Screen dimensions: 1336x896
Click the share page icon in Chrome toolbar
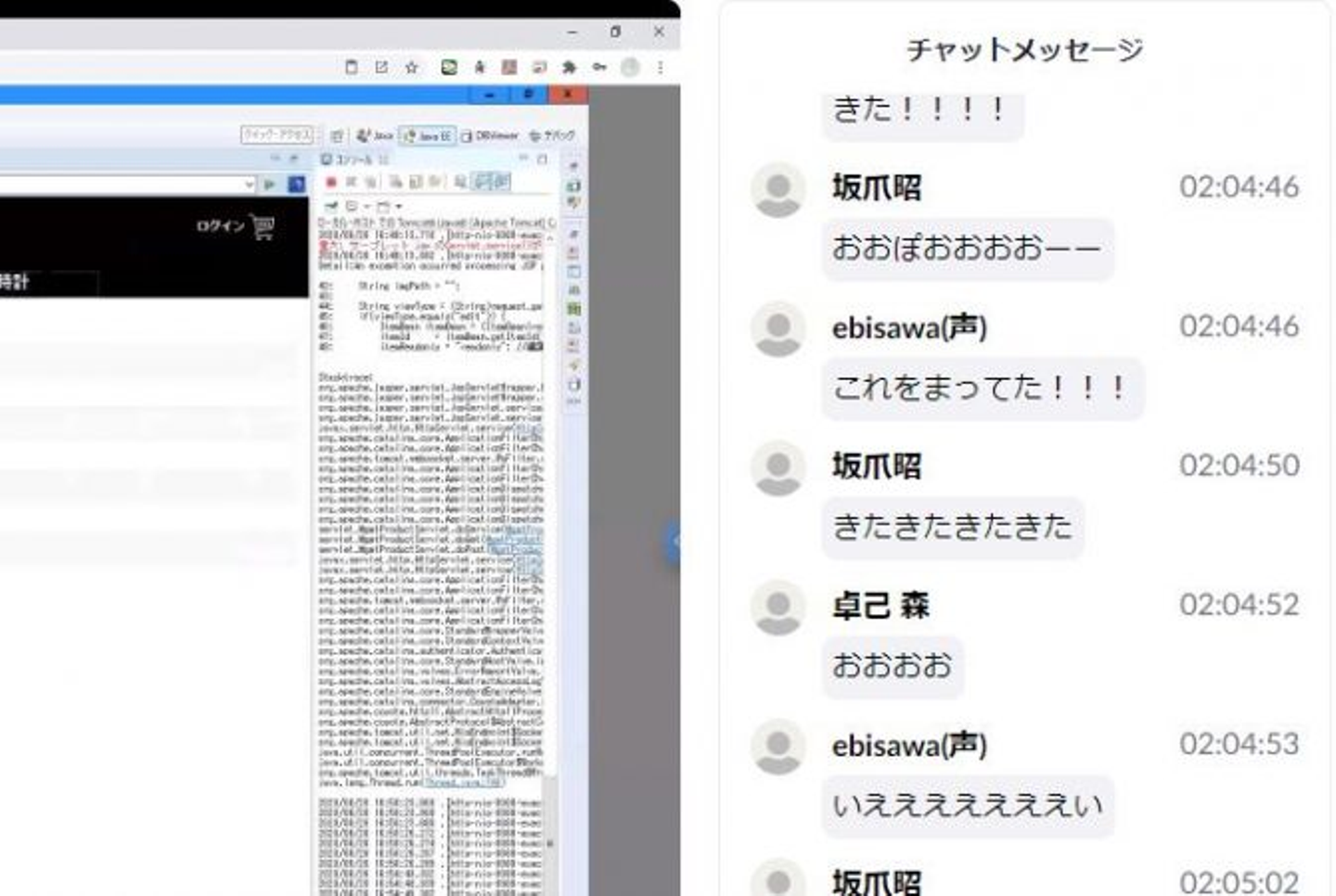click(x=381, y=67)
